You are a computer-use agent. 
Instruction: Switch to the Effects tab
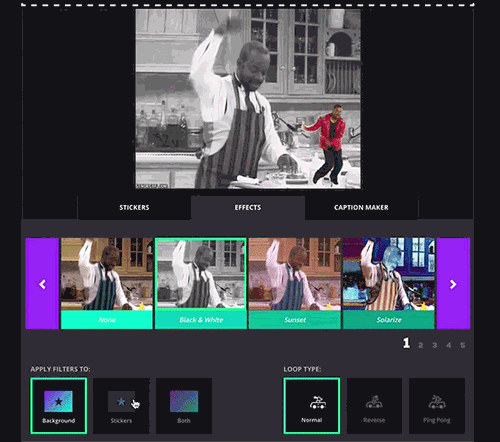tap(248, 207)
